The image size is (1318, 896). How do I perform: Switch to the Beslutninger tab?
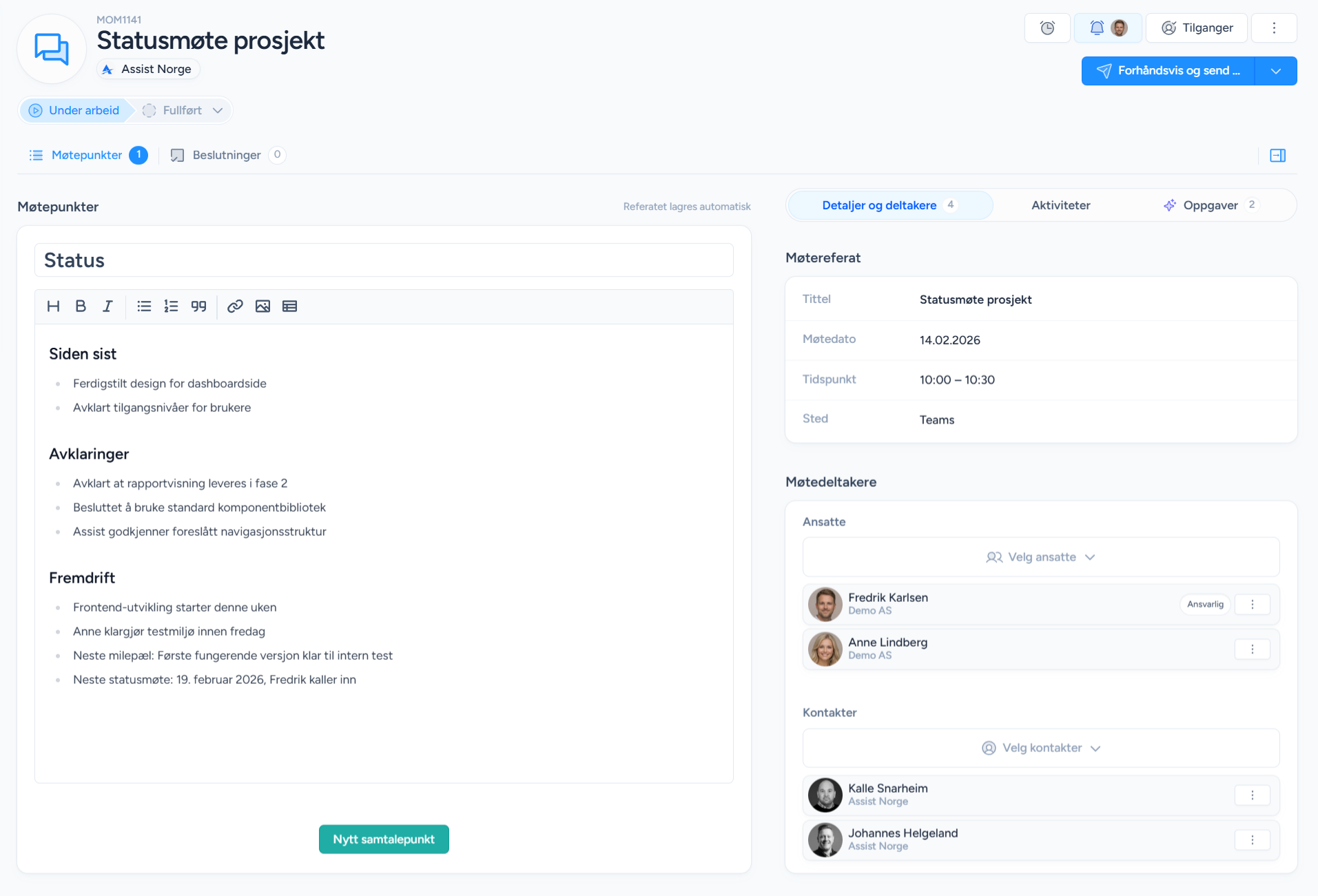coord(227,155)
